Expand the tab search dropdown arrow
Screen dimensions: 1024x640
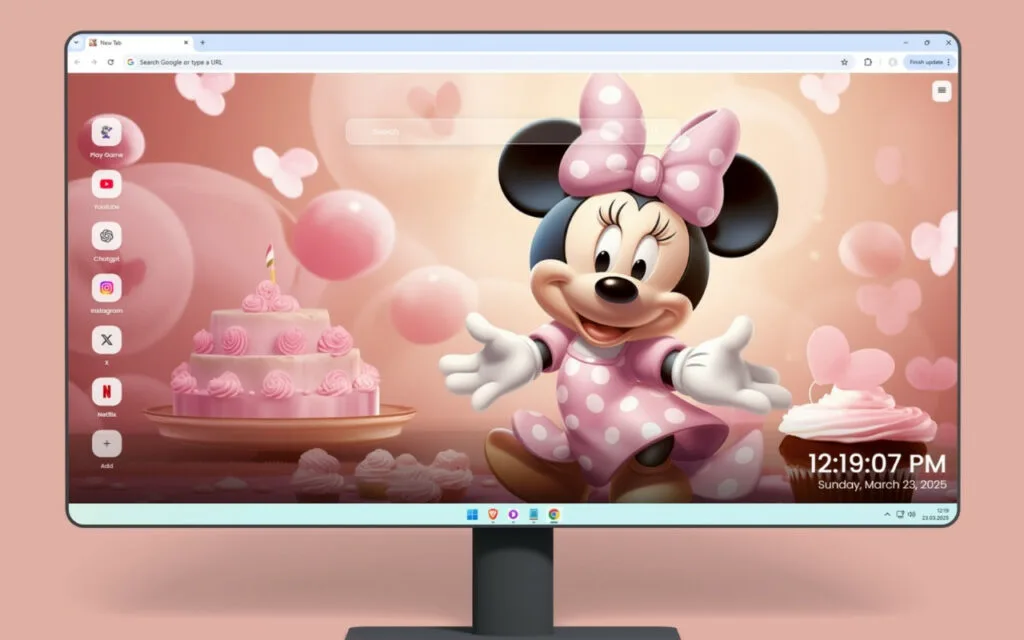pos(76,42)
